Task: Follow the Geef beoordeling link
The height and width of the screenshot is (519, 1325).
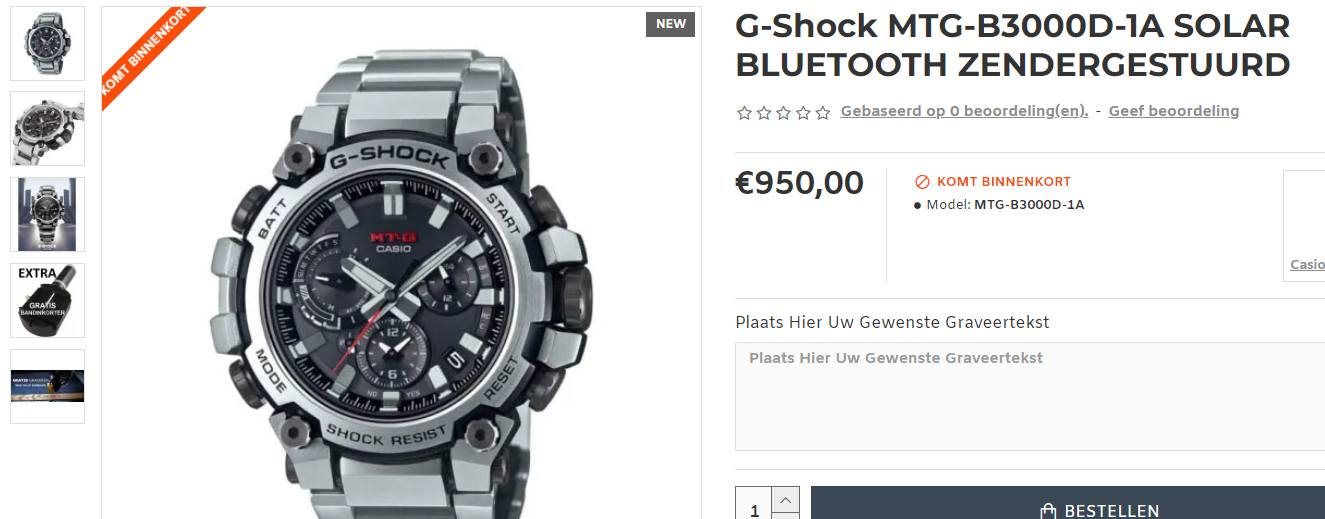Action: pos(1173,111)
